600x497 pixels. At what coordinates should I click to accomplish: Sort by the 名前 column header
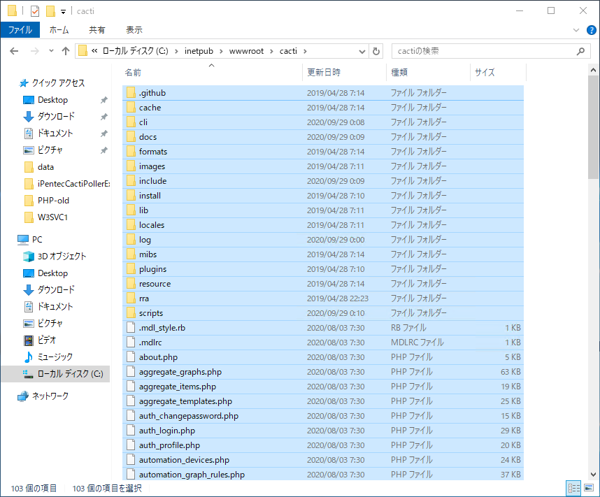point(212,72)
